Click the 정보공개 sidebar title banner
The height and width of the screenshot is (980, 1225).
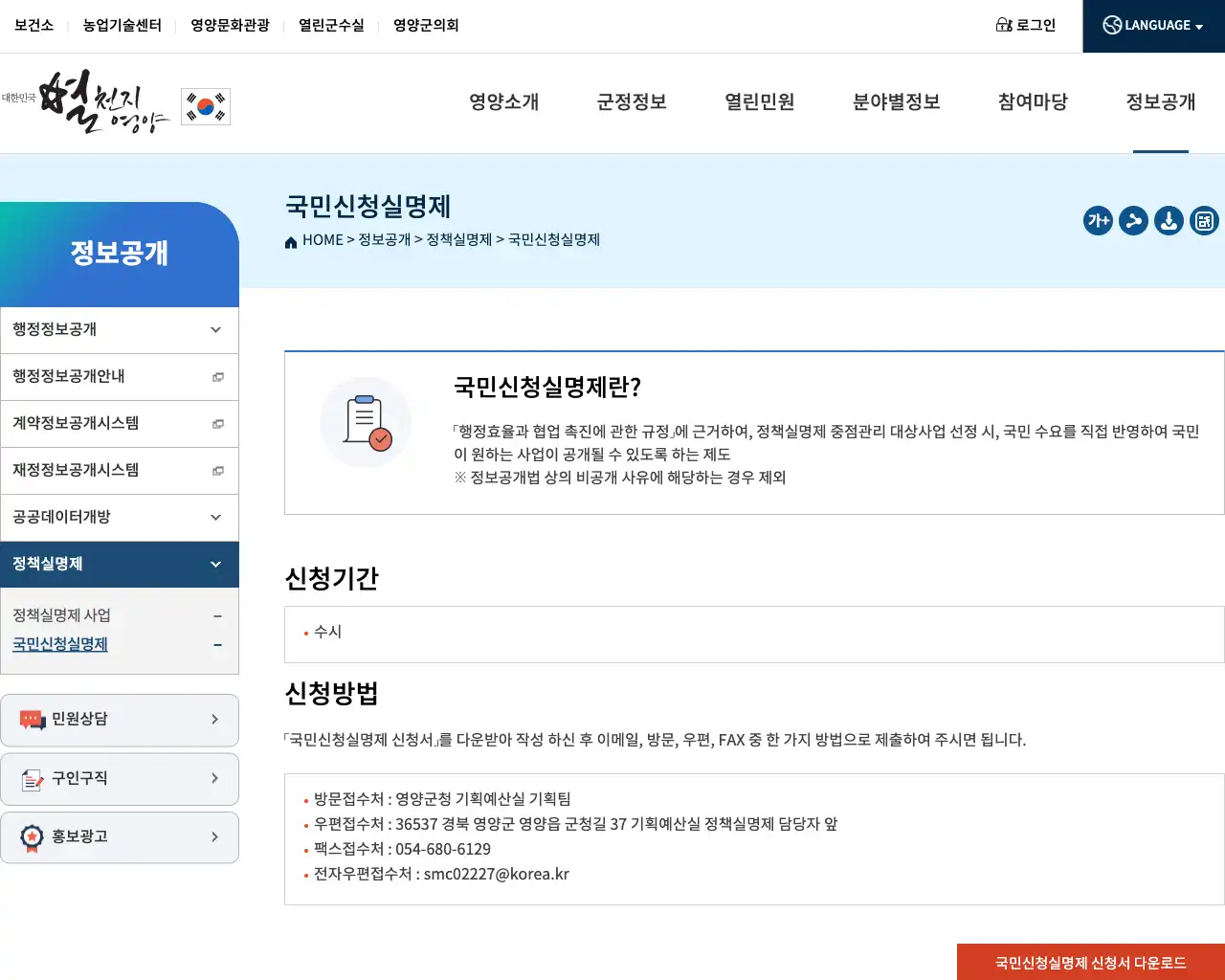click(120, 254)
